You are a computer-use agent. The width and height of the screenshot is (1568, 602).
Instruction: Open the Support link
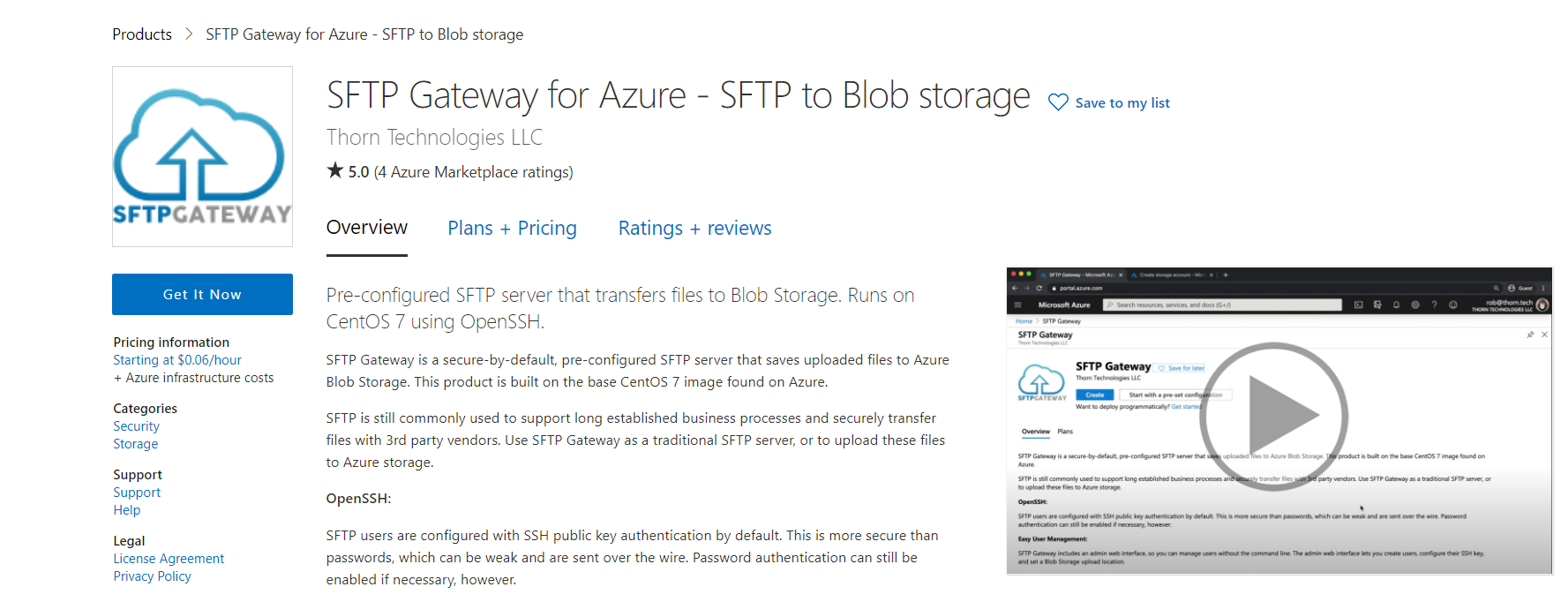(137, 493)
